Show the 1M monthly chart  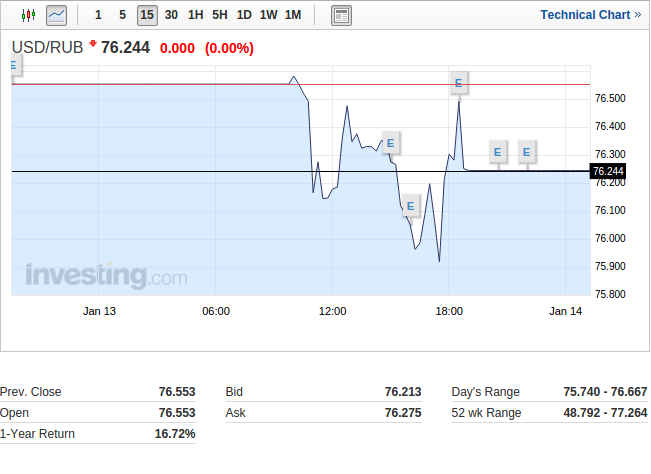pos(293,15)
